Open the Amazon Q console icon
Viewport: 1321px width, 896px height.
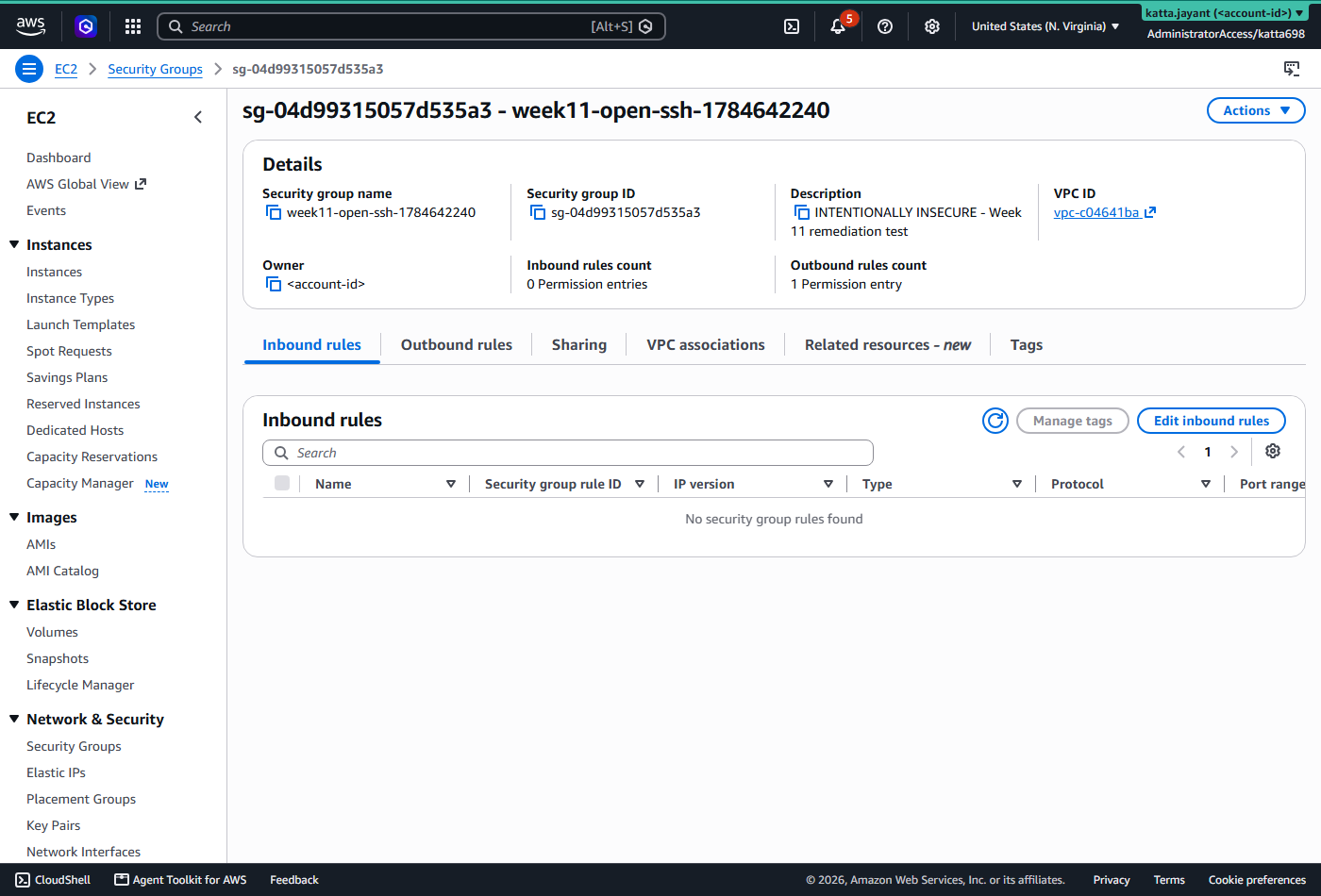pos(86,26)
